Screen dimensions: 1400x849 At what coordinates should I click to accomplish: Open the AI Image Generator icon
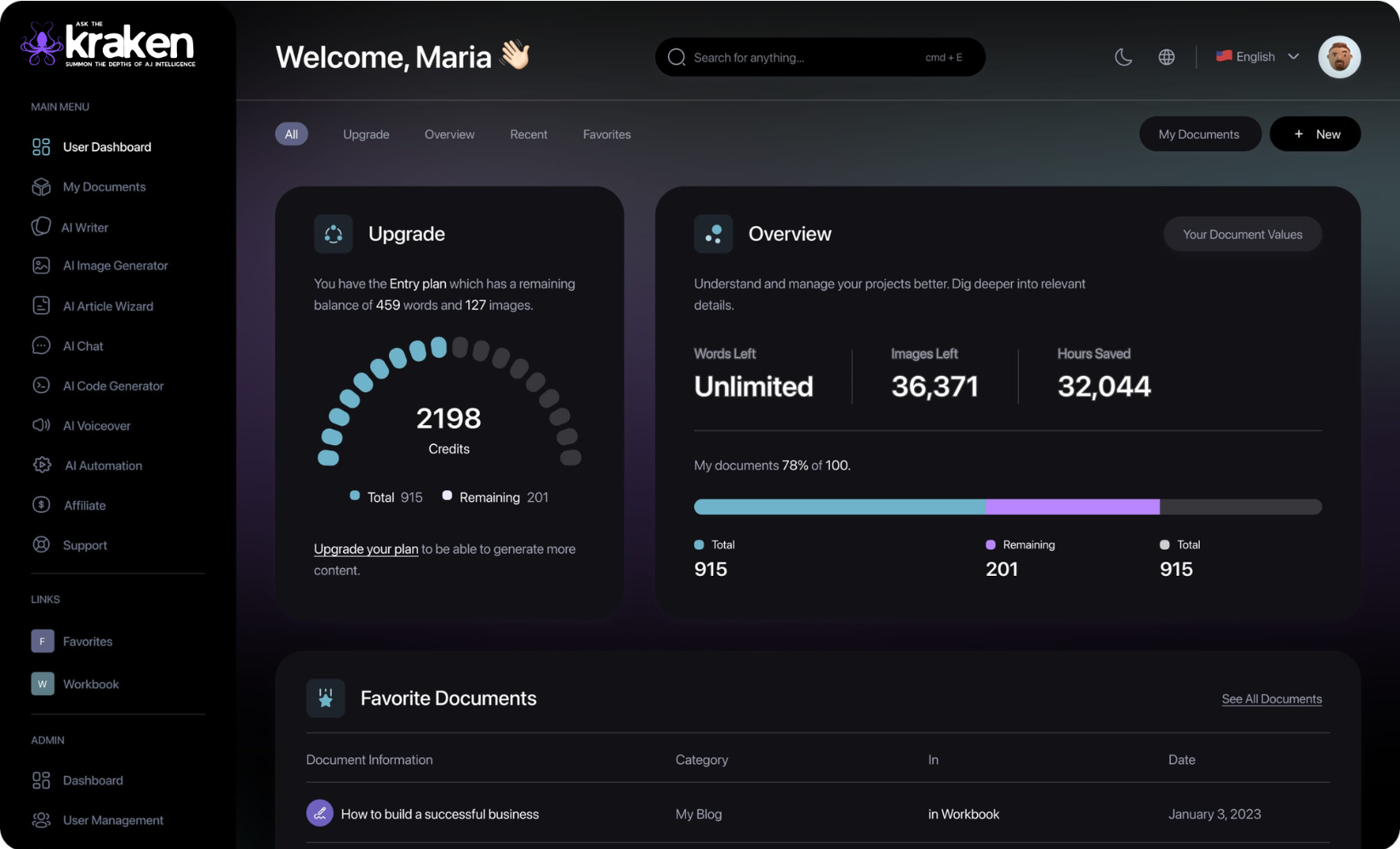pos(41,265)
